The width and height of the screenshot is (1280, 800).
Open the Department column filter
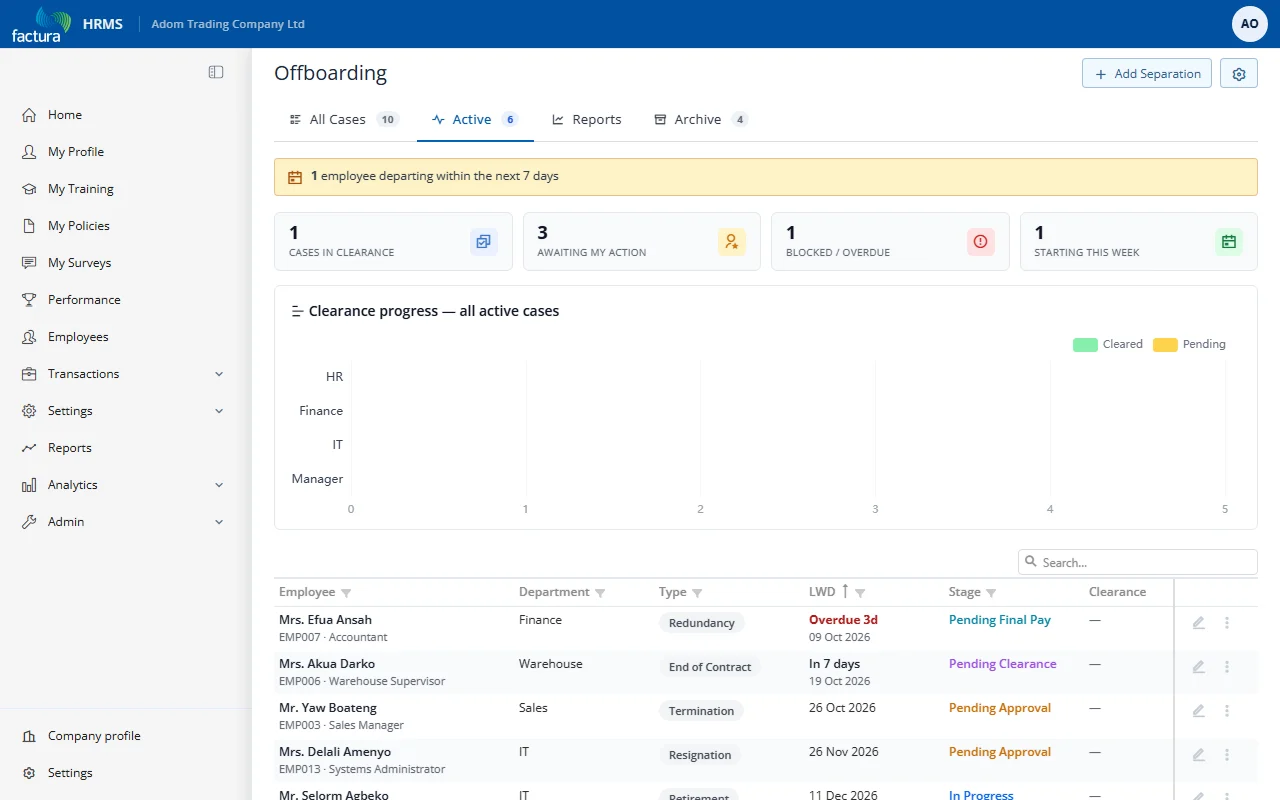[600, 593]
